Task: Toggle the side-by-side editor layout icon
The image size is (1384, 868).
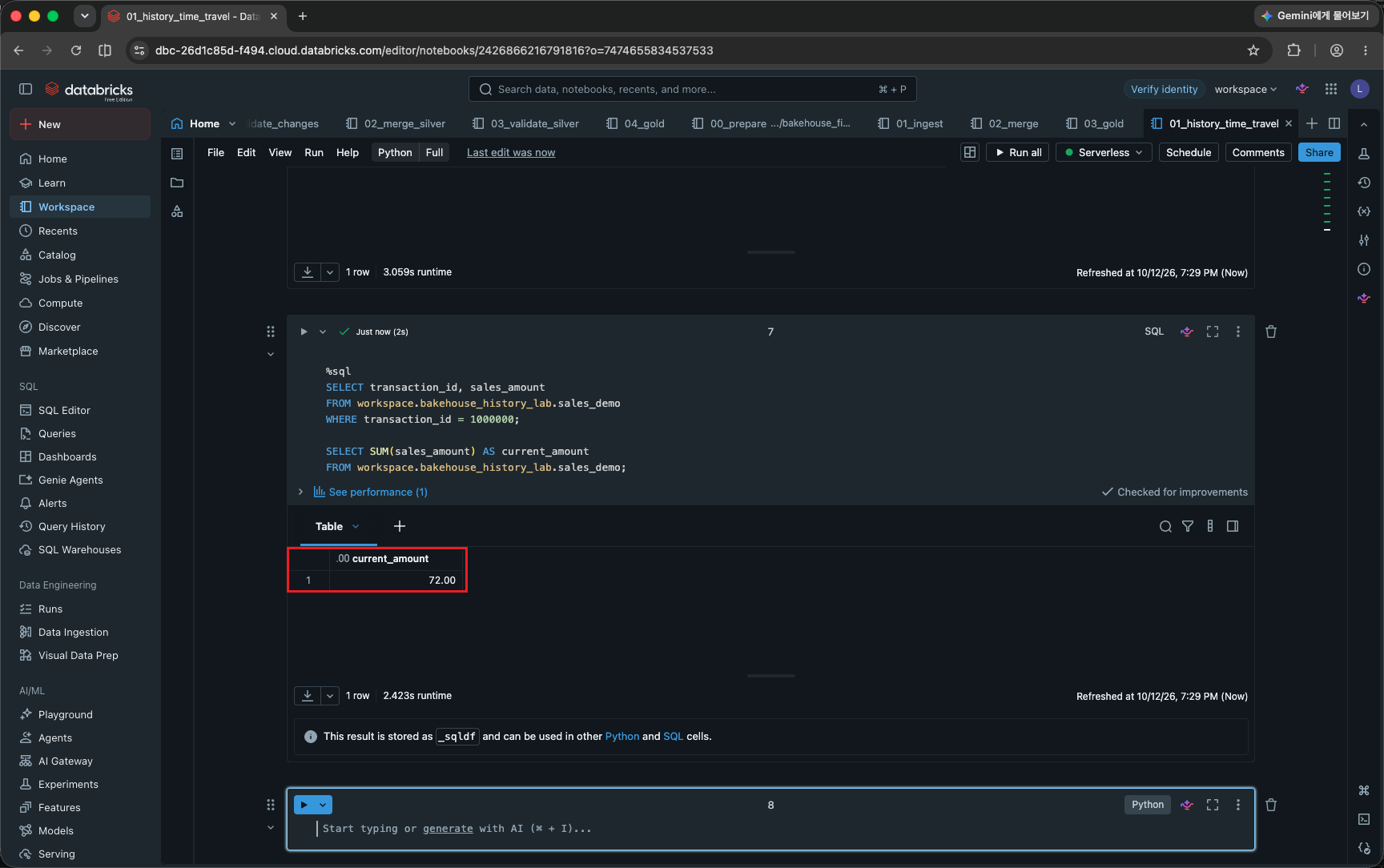Action: 1334,123
